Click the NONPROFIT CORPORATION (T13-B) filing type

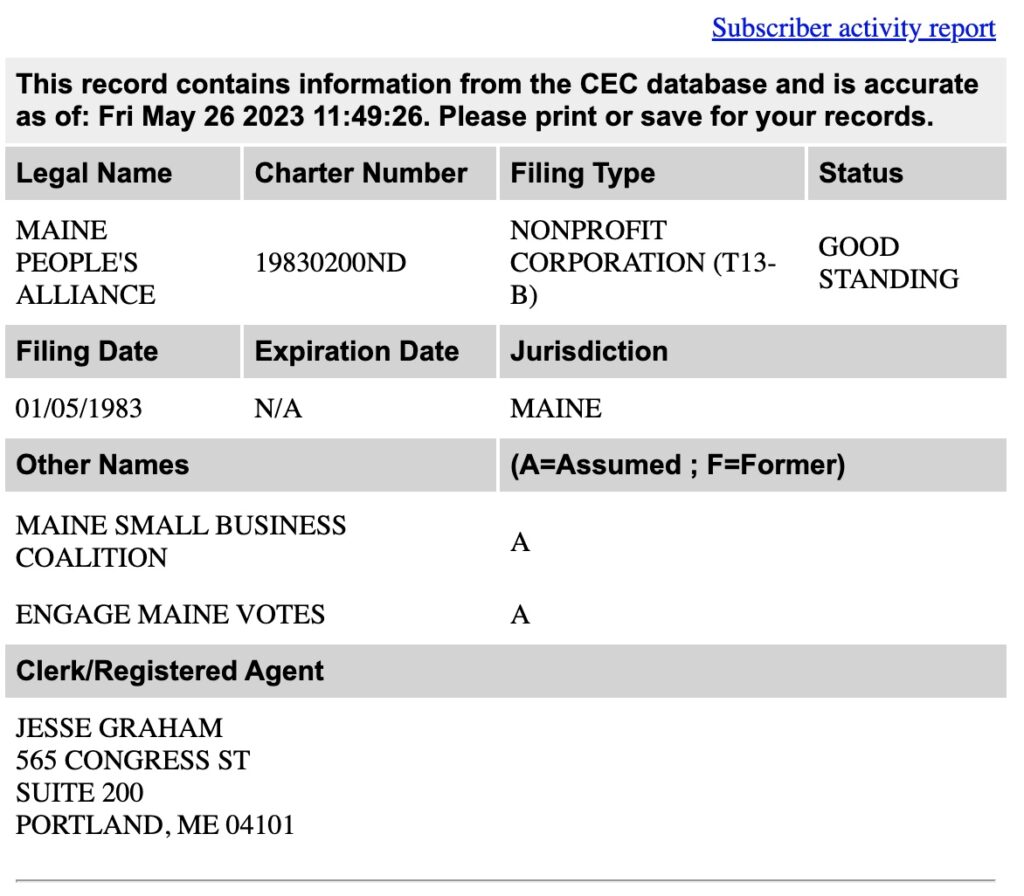click(641, 263)
